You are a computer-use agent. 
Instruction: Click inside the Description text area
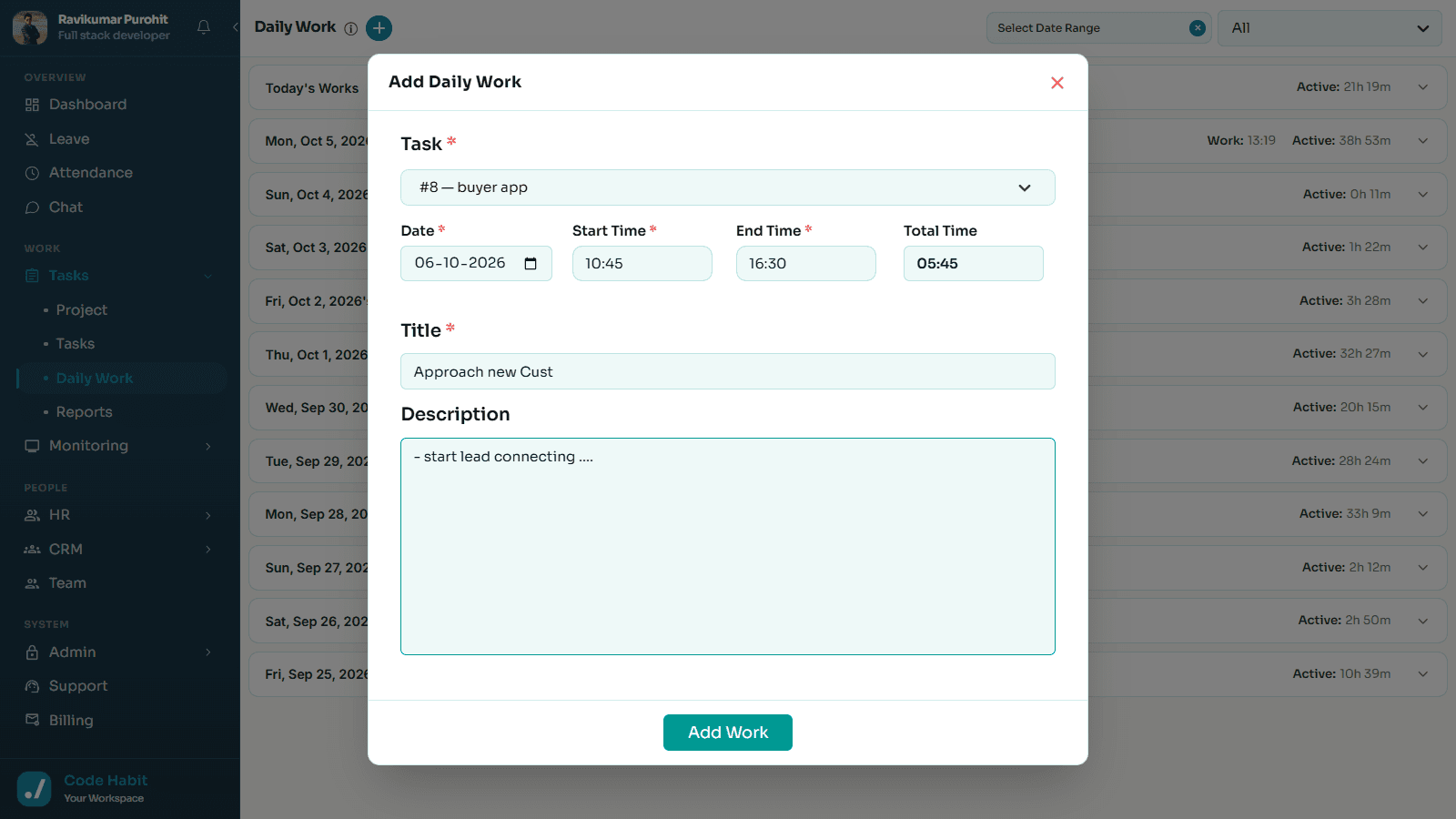pyautogui.click(x=728, y=546)
